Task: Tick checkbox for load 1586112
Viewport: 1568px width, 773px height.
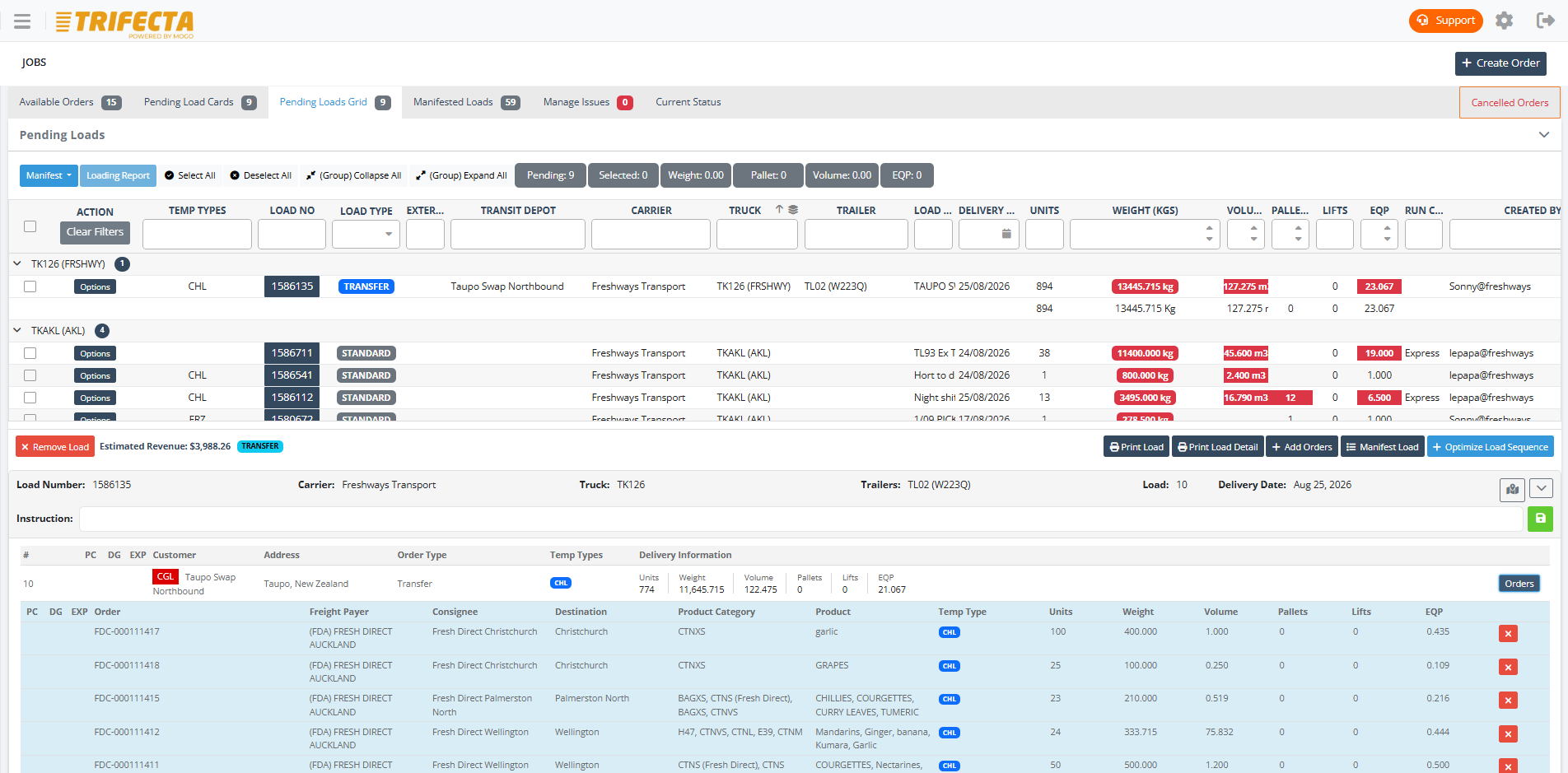Action: click(x=30, y=398)
